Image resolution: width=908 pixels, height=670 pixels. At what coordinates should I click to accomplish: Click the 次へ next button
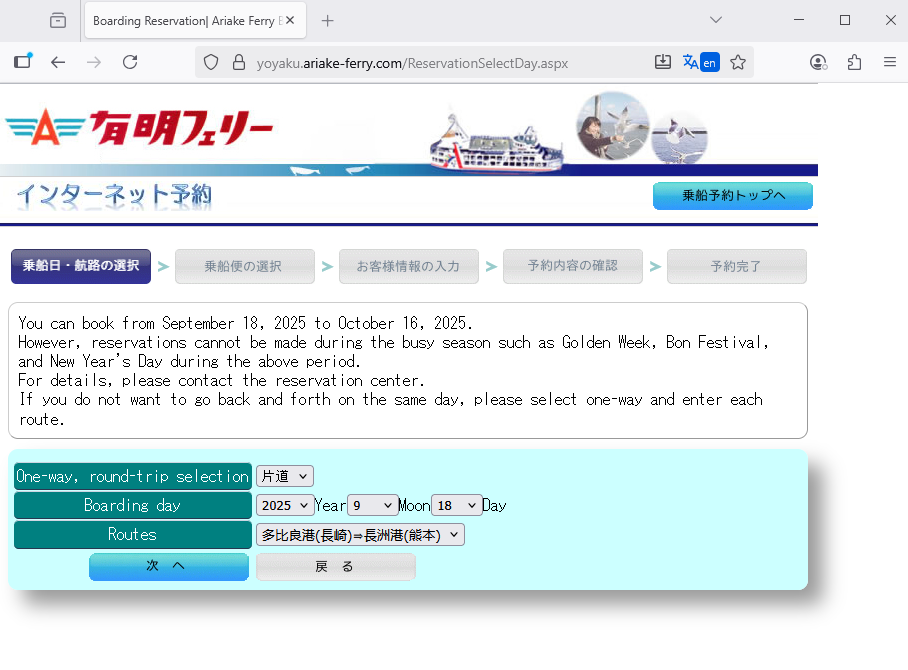coord(168,566)
